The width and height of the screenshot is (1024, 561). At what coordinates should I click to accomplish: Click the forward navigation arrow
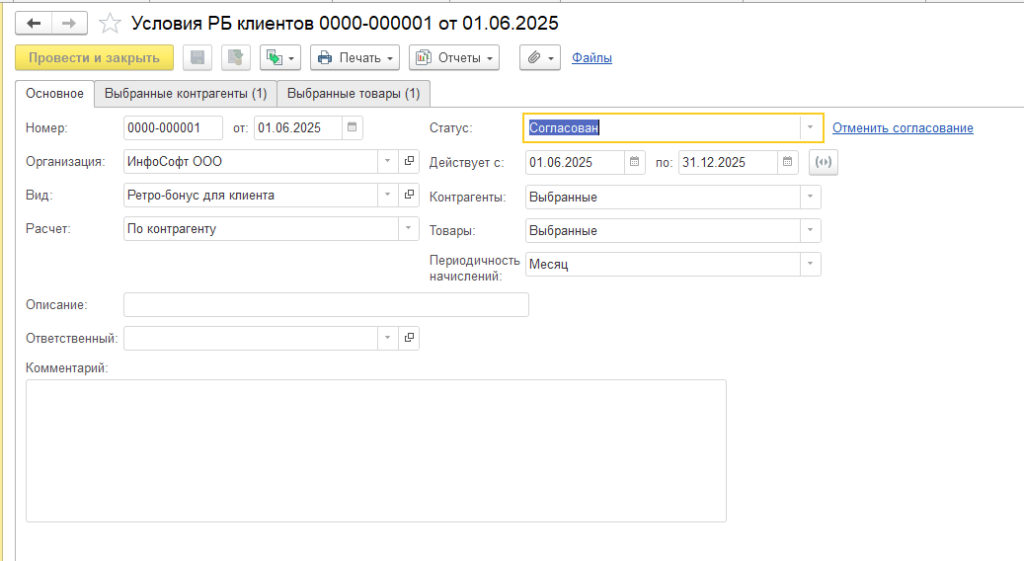69,22
